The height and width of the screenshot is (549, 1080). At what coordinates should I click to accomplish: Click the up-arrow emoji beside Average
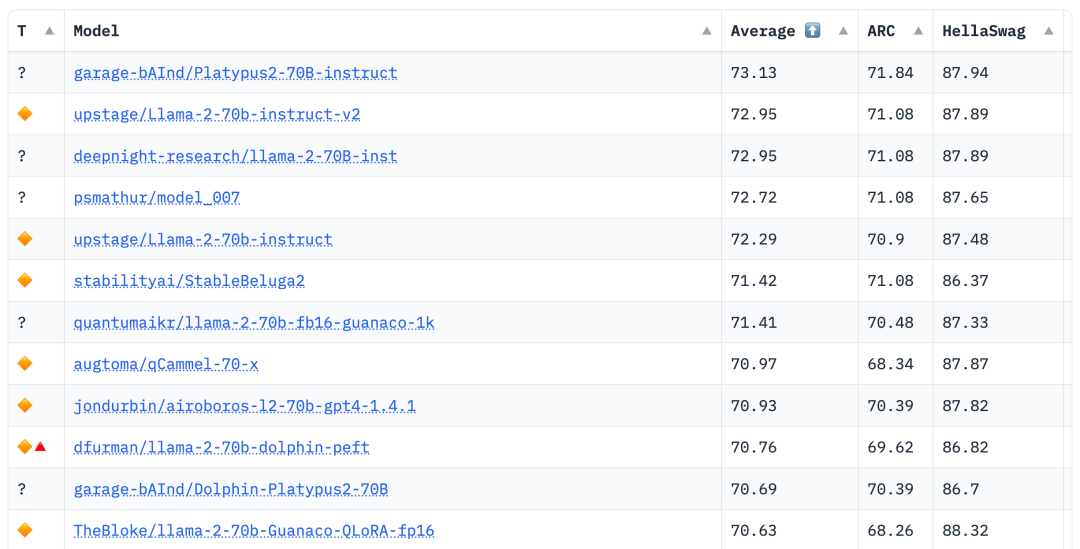click(813, 30)
